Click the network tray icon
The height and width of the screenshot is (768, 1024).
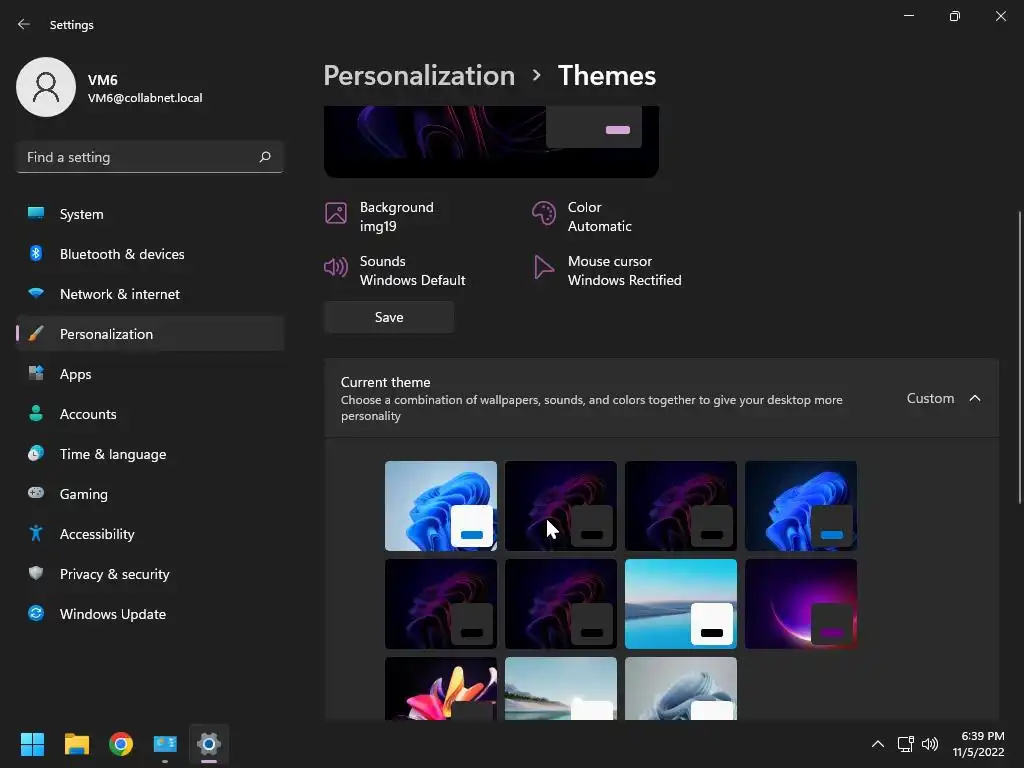click(x=905, y=744)
